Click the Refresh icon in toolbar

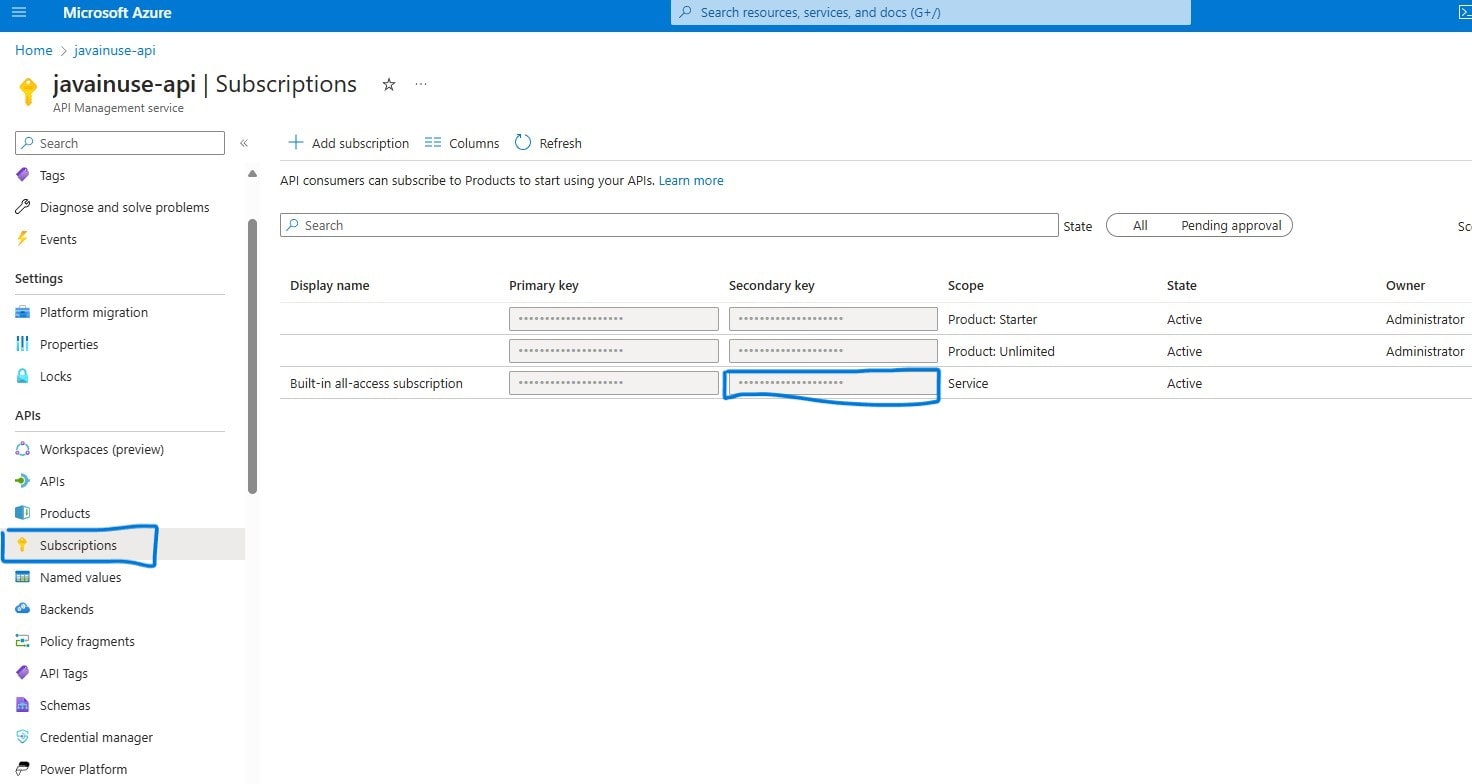point(523,143)
